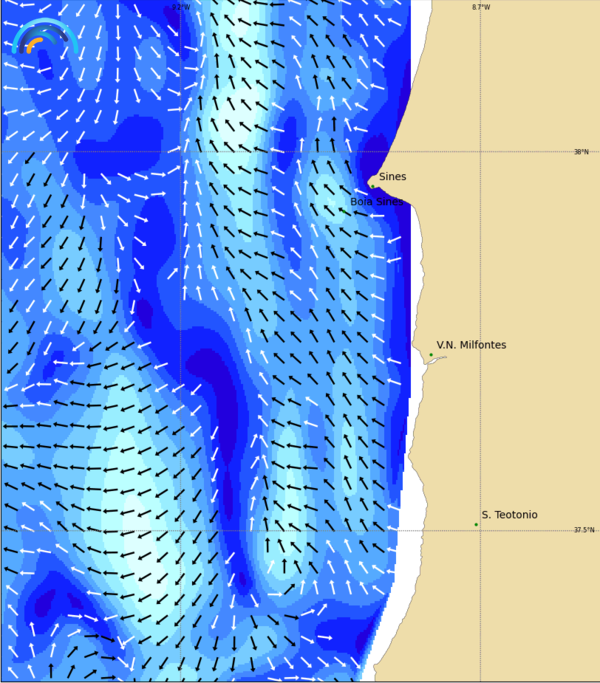This screenshot has height=683, width=600.
Task: Click where 9.2°W and 37.5°N gridlines cross
Action: 181,530
